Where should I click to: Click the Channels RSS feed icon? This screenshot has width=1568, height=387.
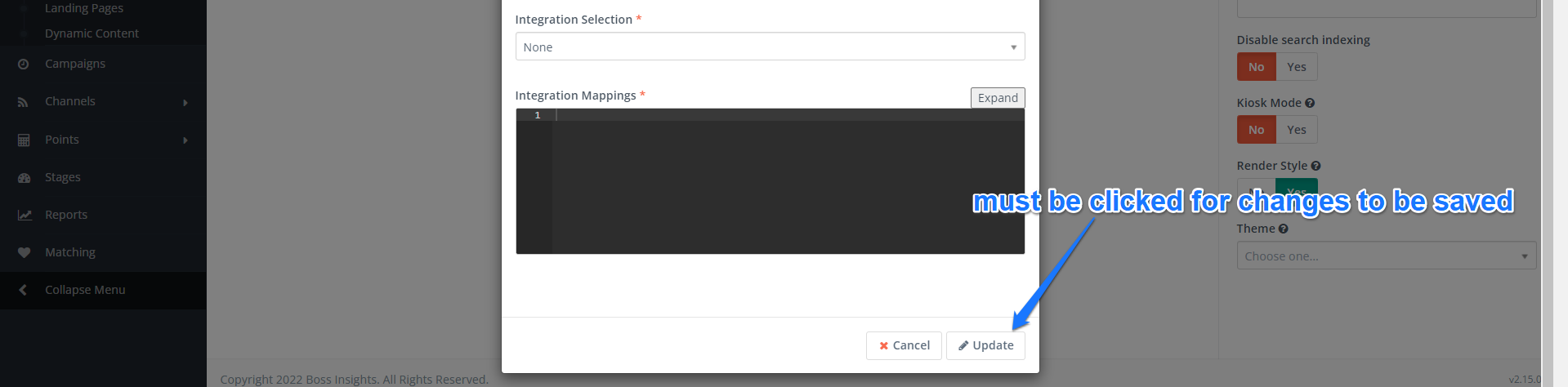24,102
